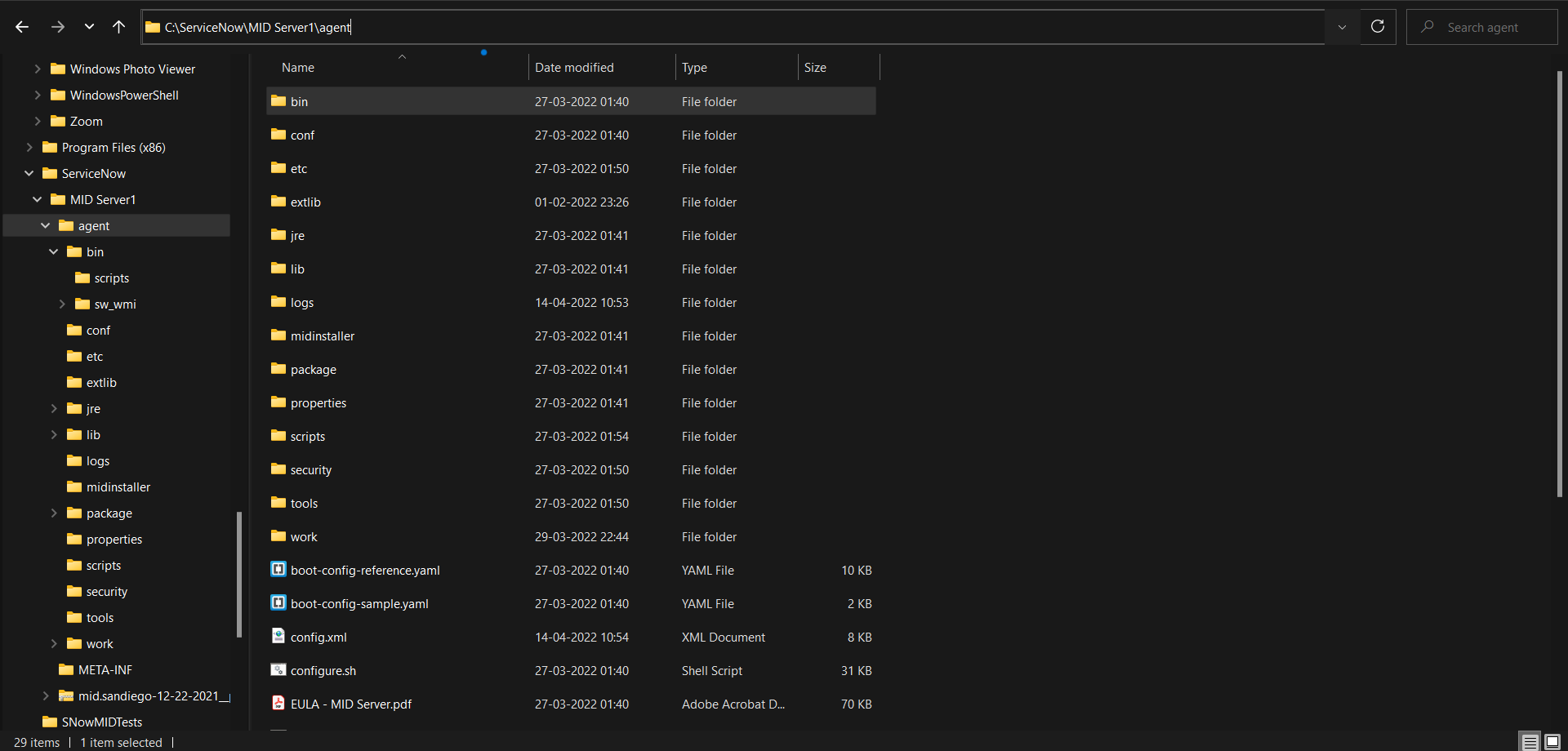Expand the package node in tree
This screenshot has width=1568, height=751.
pos(54,513)
